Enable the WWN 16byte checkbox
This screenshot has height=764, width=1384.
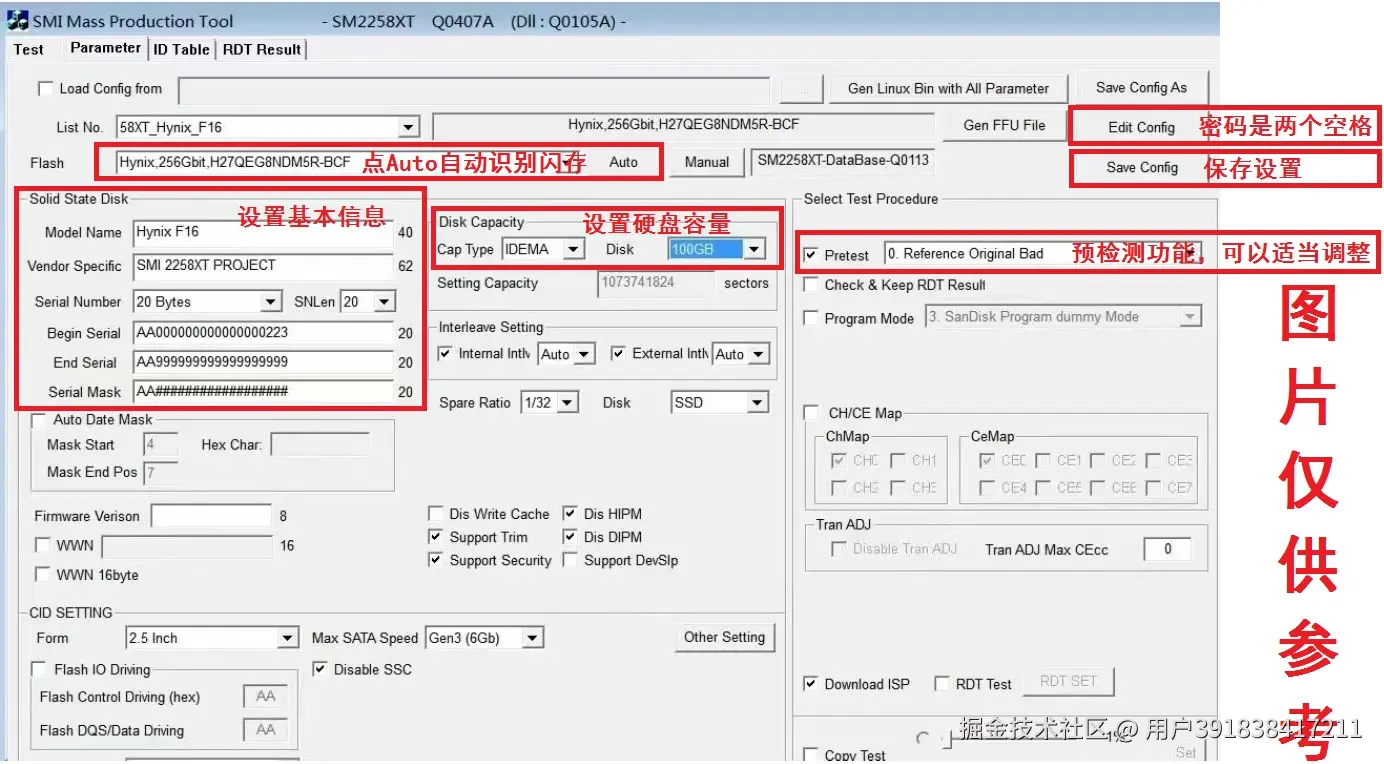click(x=42, y=575)
